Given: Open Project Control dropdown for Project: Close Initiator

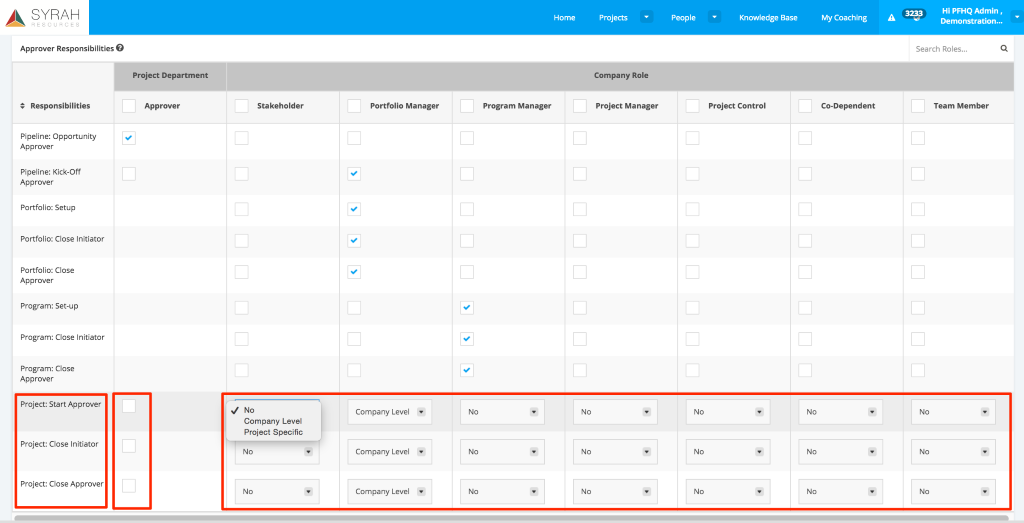Looking at the screenshot, I should [x=728, y=452].
